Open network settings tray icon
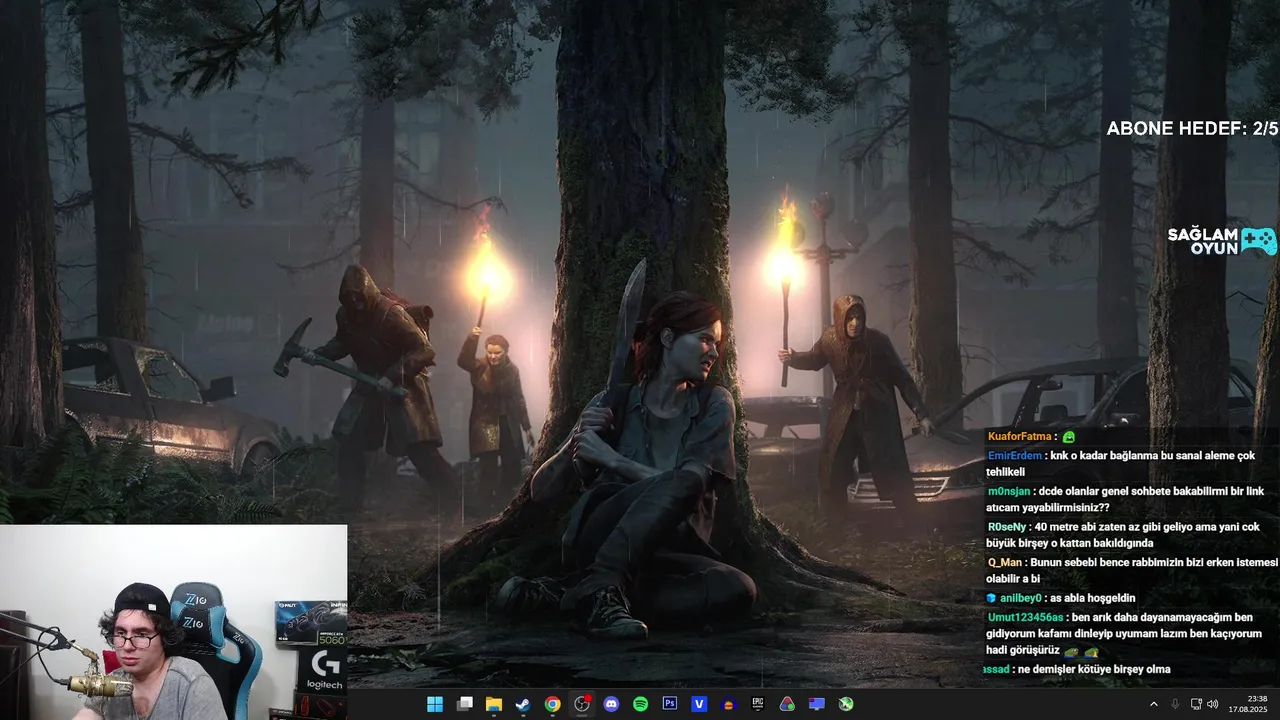 pos(1196,704)
